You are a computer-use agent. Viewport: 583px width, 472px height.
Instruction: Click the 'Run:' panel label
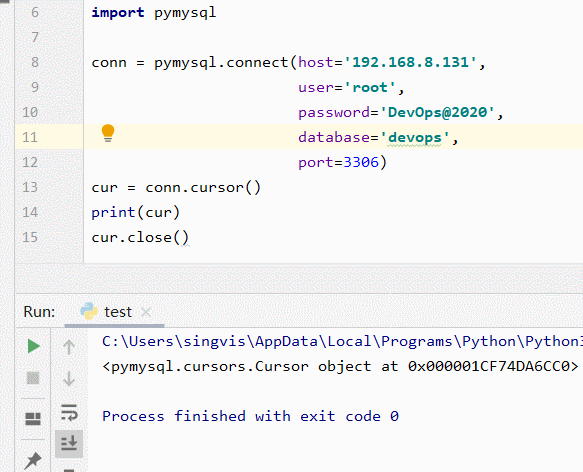39,312
